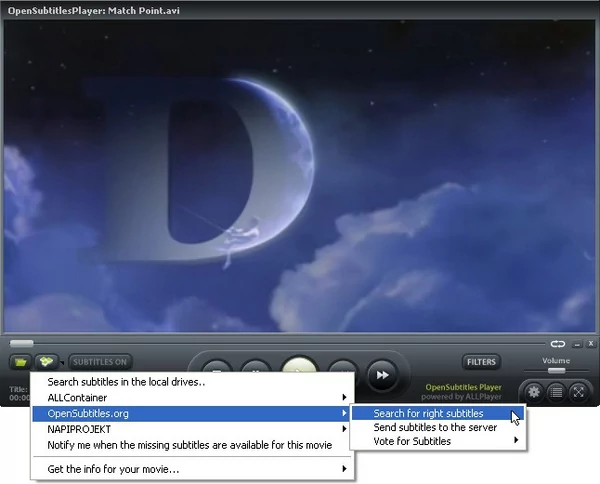Click the powered by ALLPlayer text

point(461,397)
